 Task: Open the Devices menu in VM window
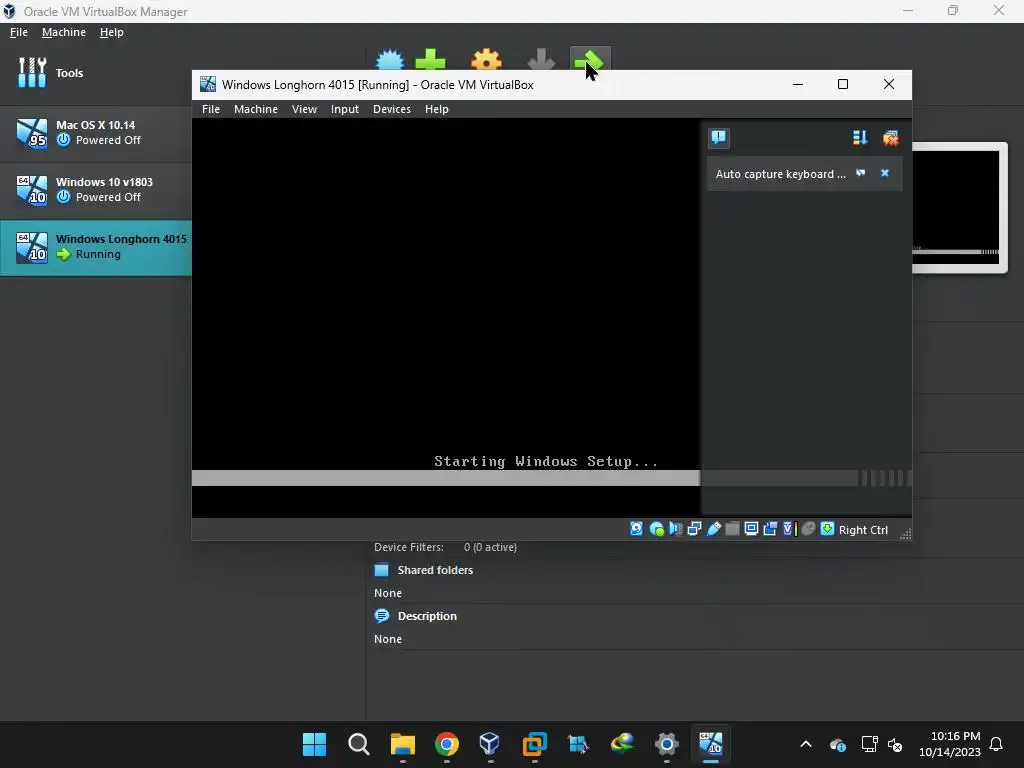[392, 109]
